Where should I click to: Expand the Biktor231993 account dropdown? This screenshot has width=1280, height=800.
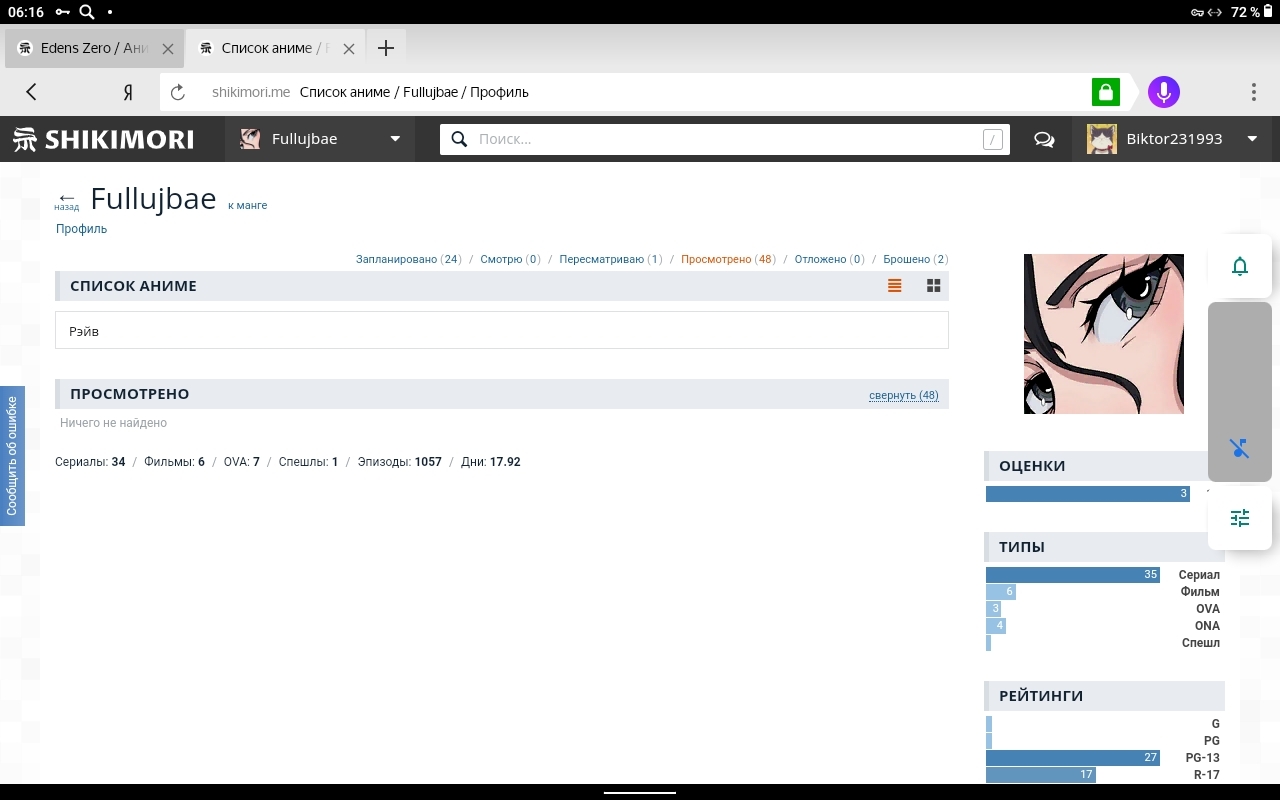tap(1251, 139)
